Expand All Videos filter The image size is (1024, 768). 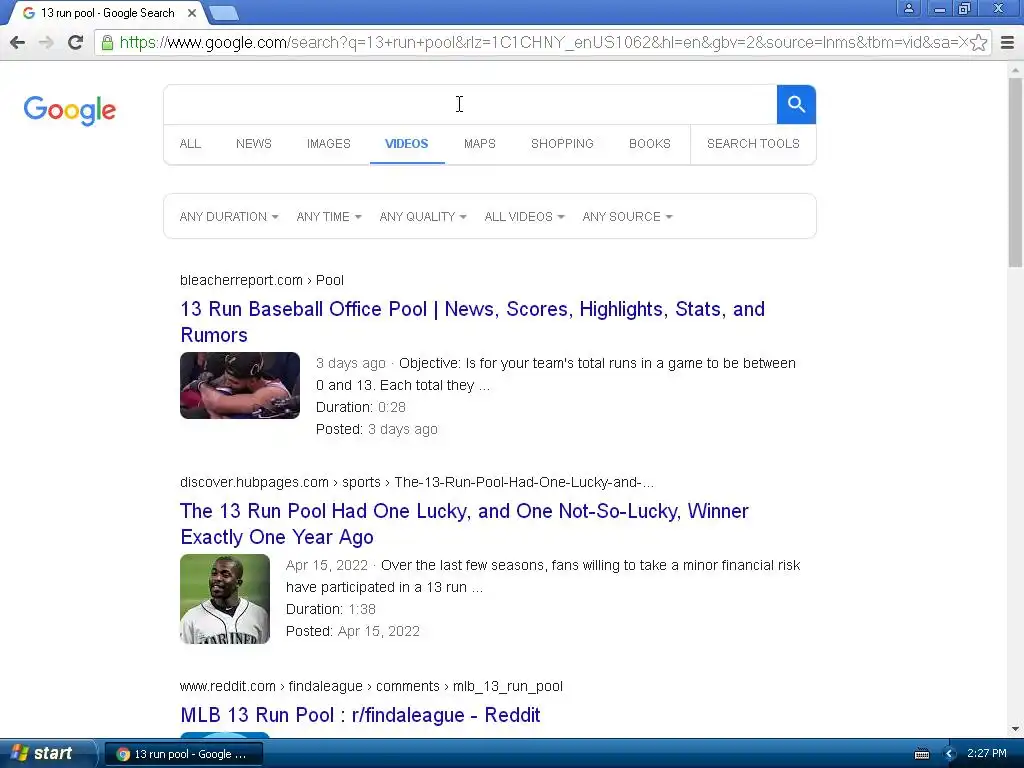click(x=524, y=217)
